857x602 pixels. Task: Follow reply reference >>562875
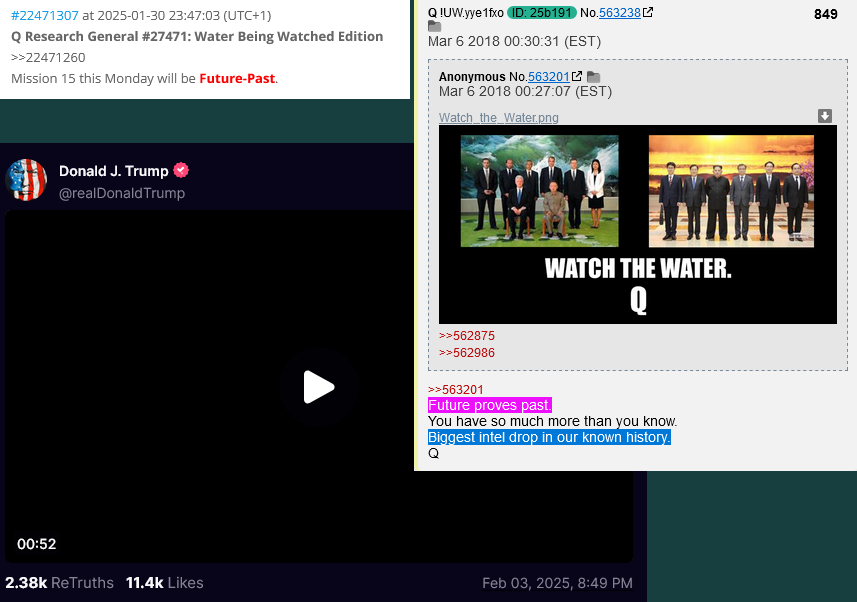(x=467, y=336)
